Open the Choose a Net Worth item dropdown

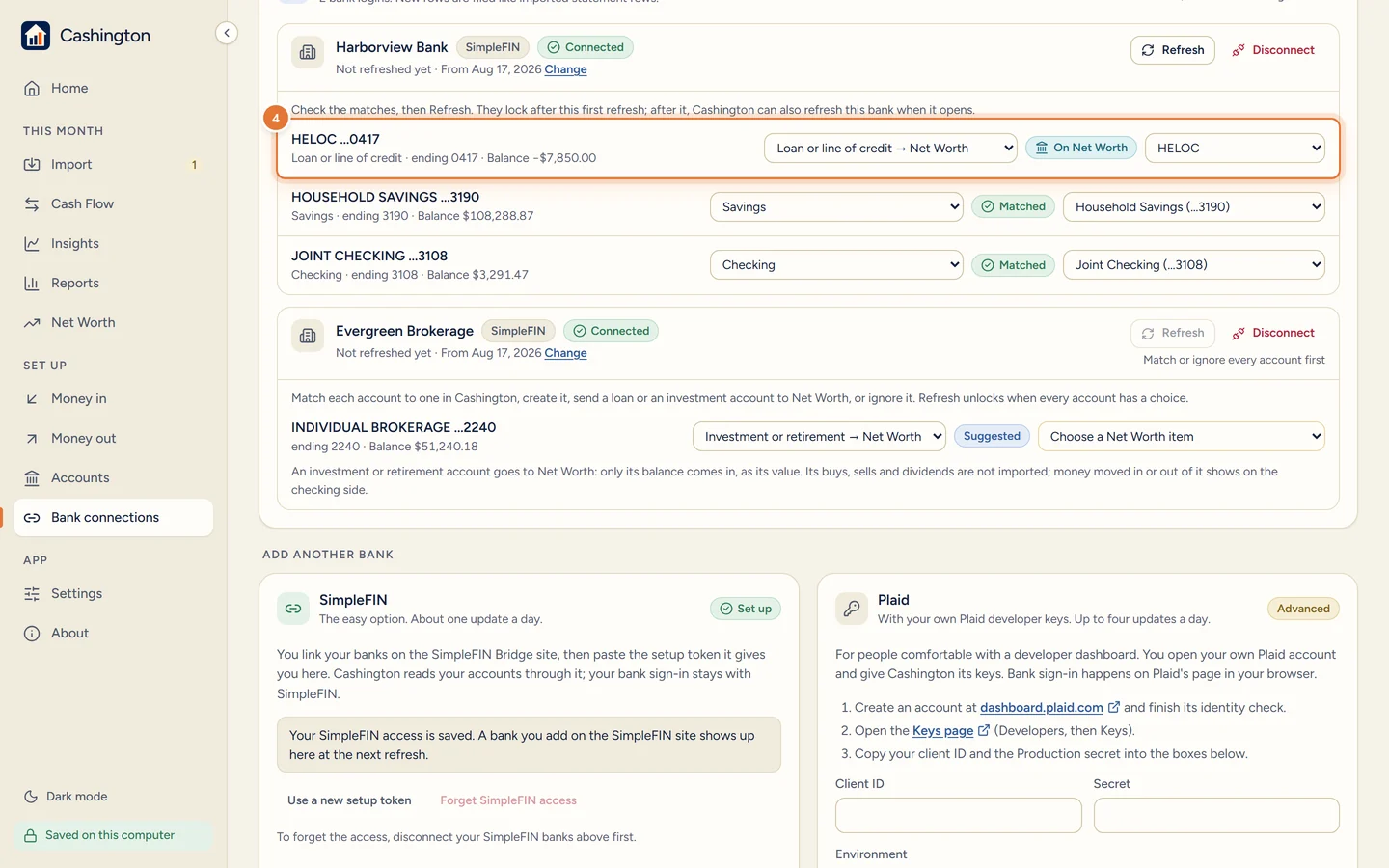pyautogui.click(x=1182, y=437)
